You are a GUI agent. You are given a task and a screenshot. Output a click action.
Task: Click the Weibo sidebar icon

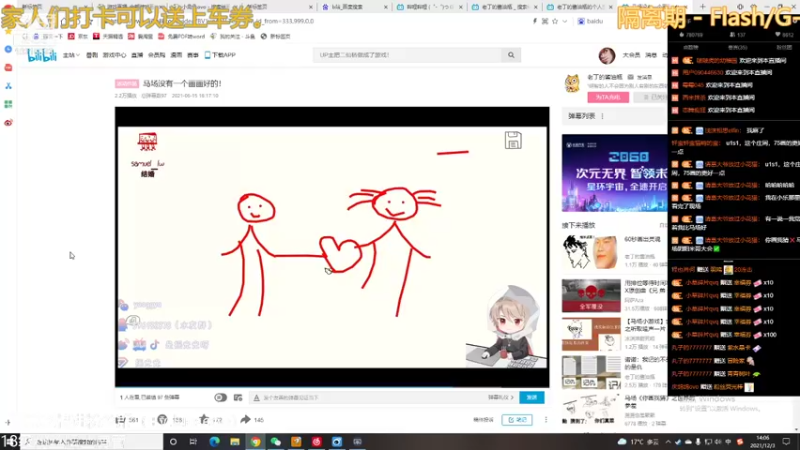click(x=8, y=122)
